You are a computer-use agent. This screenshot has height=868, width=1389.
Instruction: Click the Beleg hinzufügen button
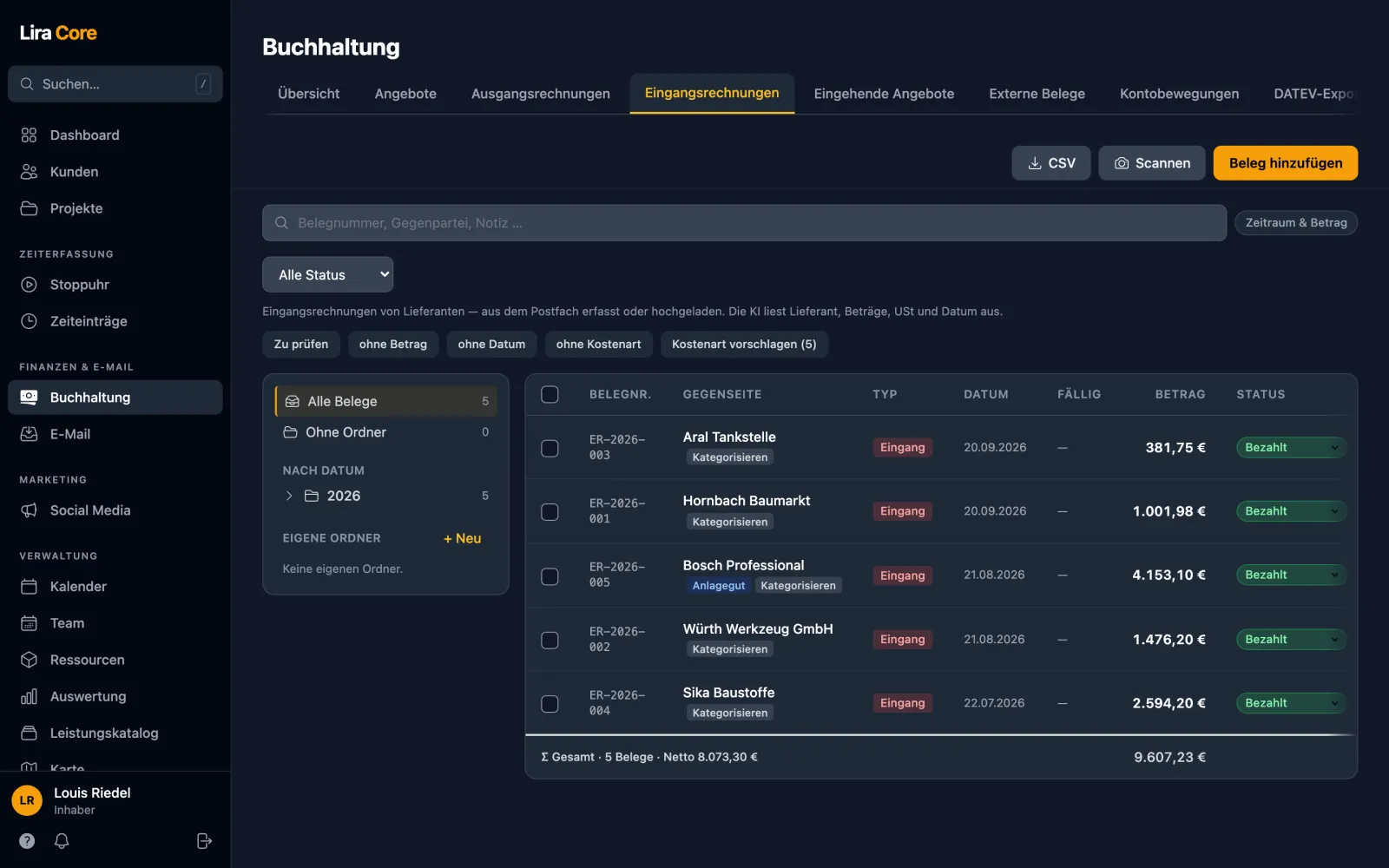click(1286, 163)
